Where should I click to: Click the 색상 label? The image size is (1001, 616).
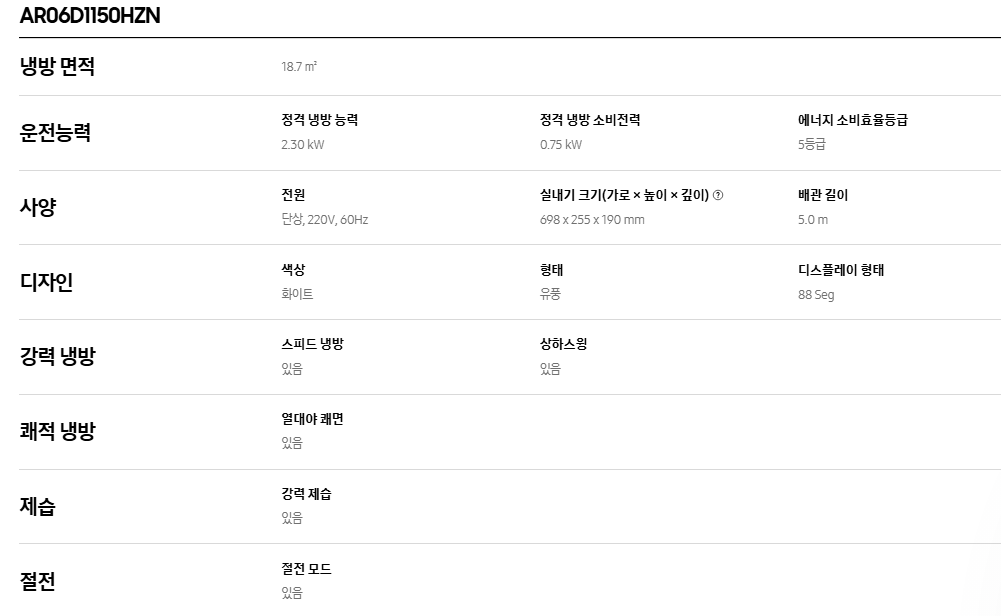pos(293,270)
